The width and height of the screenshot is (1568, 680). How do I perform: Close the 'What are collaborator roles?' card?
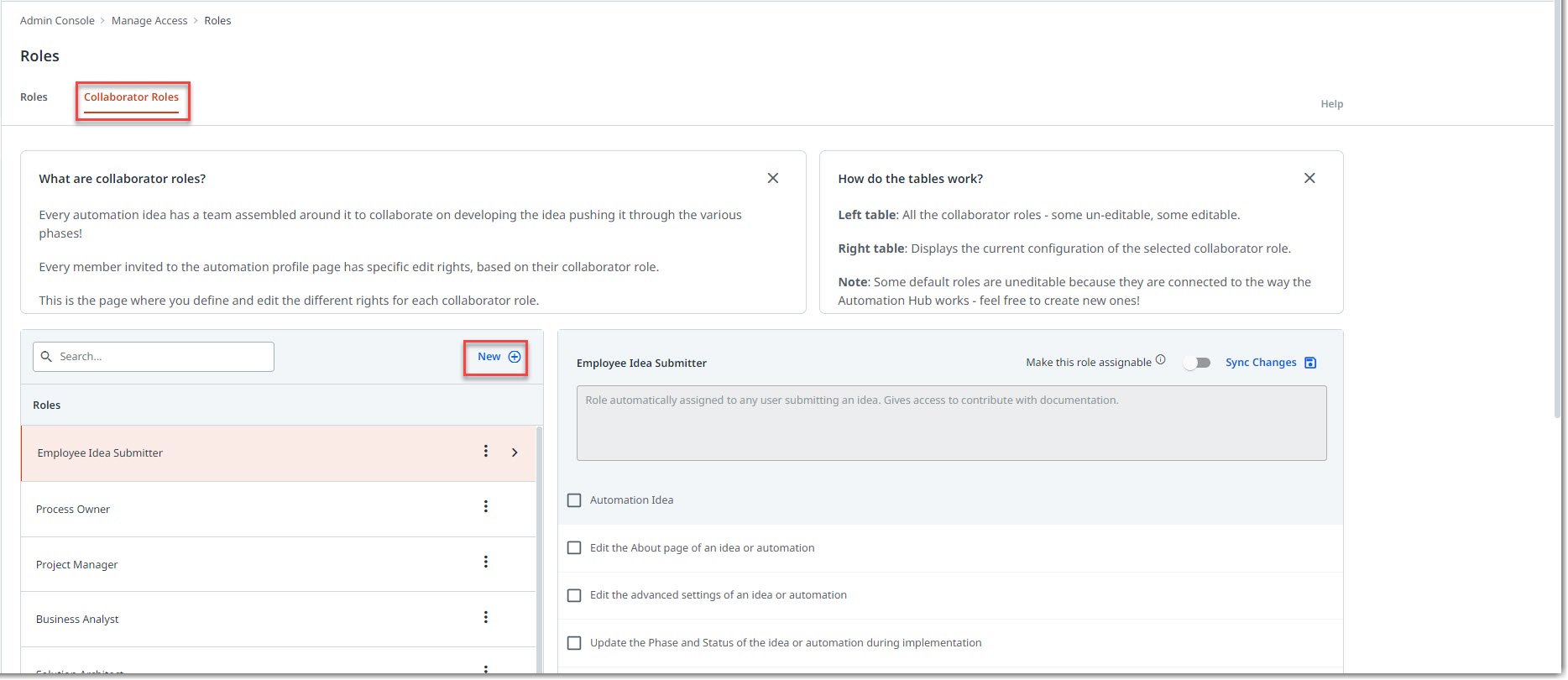tap(773, 178)
